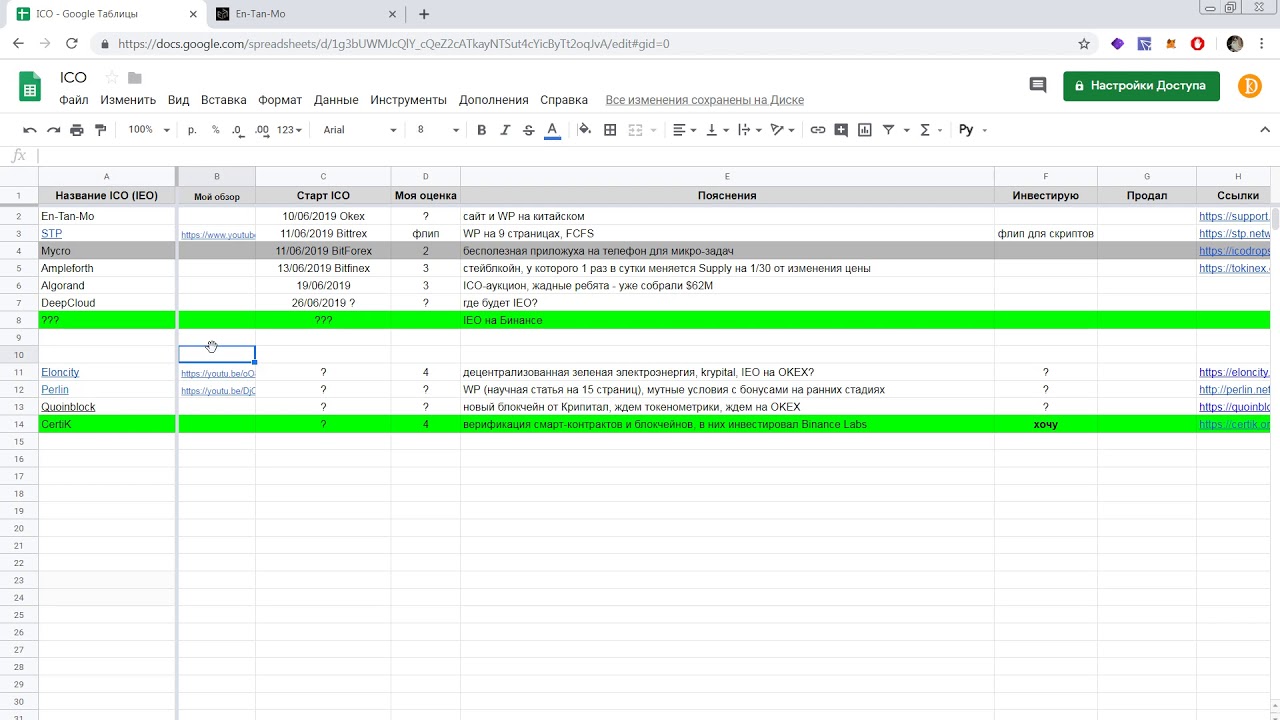Format as currency (р.)
This screenshot has width=1280, height=720.
point(192,130)
